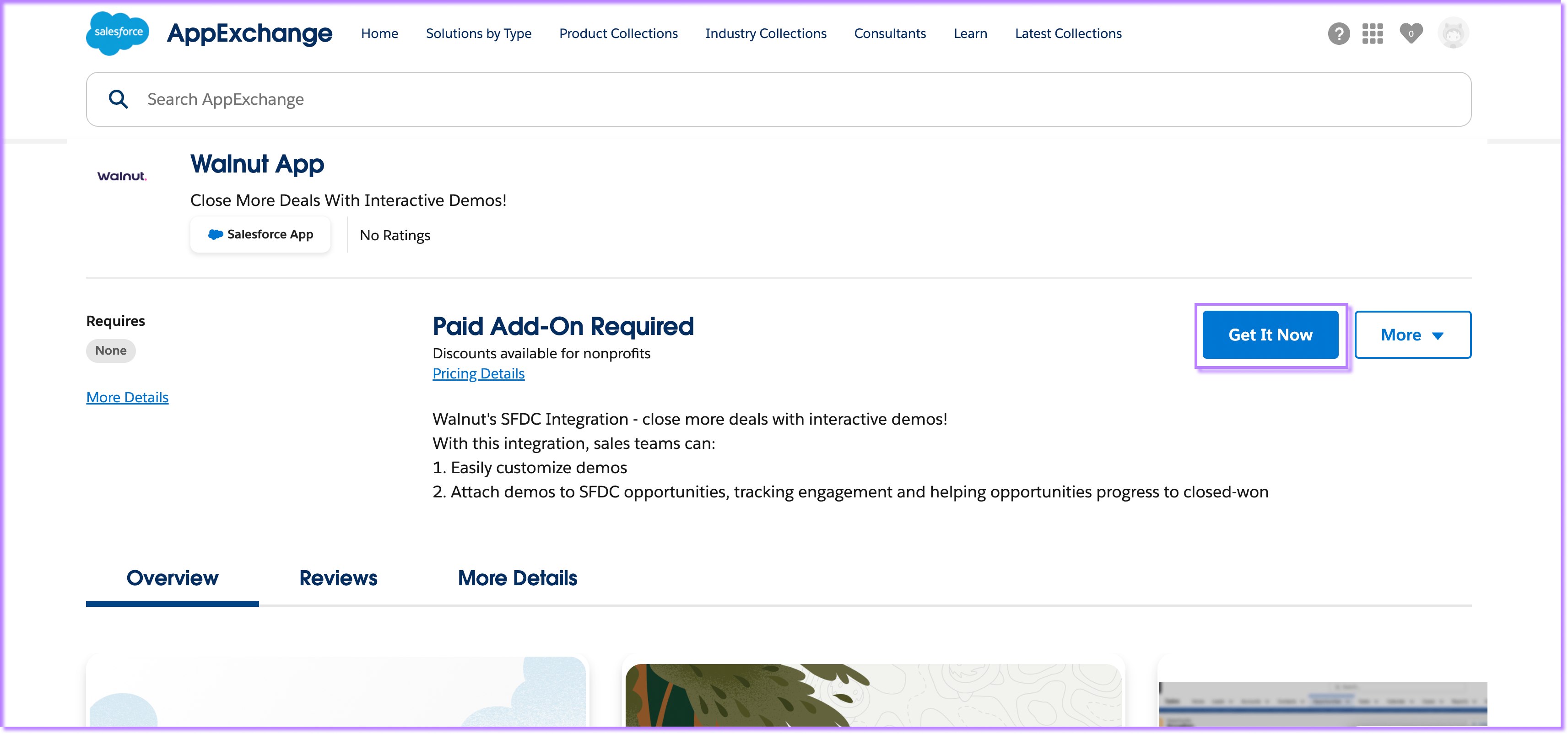Screen dimensions: 1568x734
Task: Go to Home in navigation
Action: (379, 33)
